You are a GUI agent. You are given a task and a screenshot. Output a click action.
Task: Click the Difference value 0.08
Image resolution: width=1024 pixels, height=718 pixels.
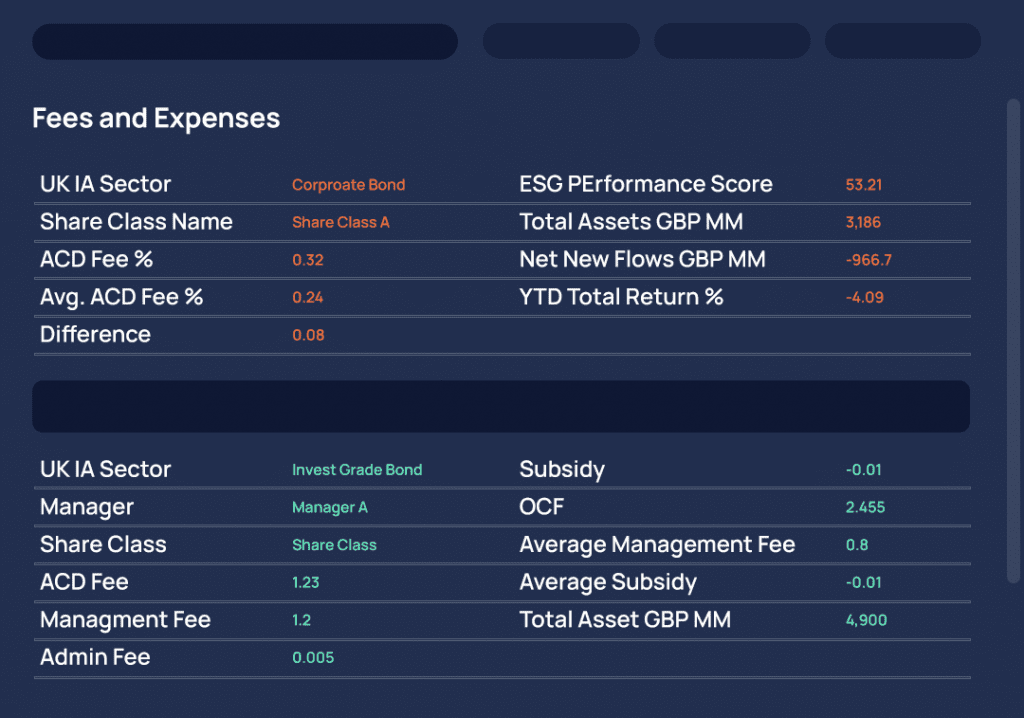point(308,335)
